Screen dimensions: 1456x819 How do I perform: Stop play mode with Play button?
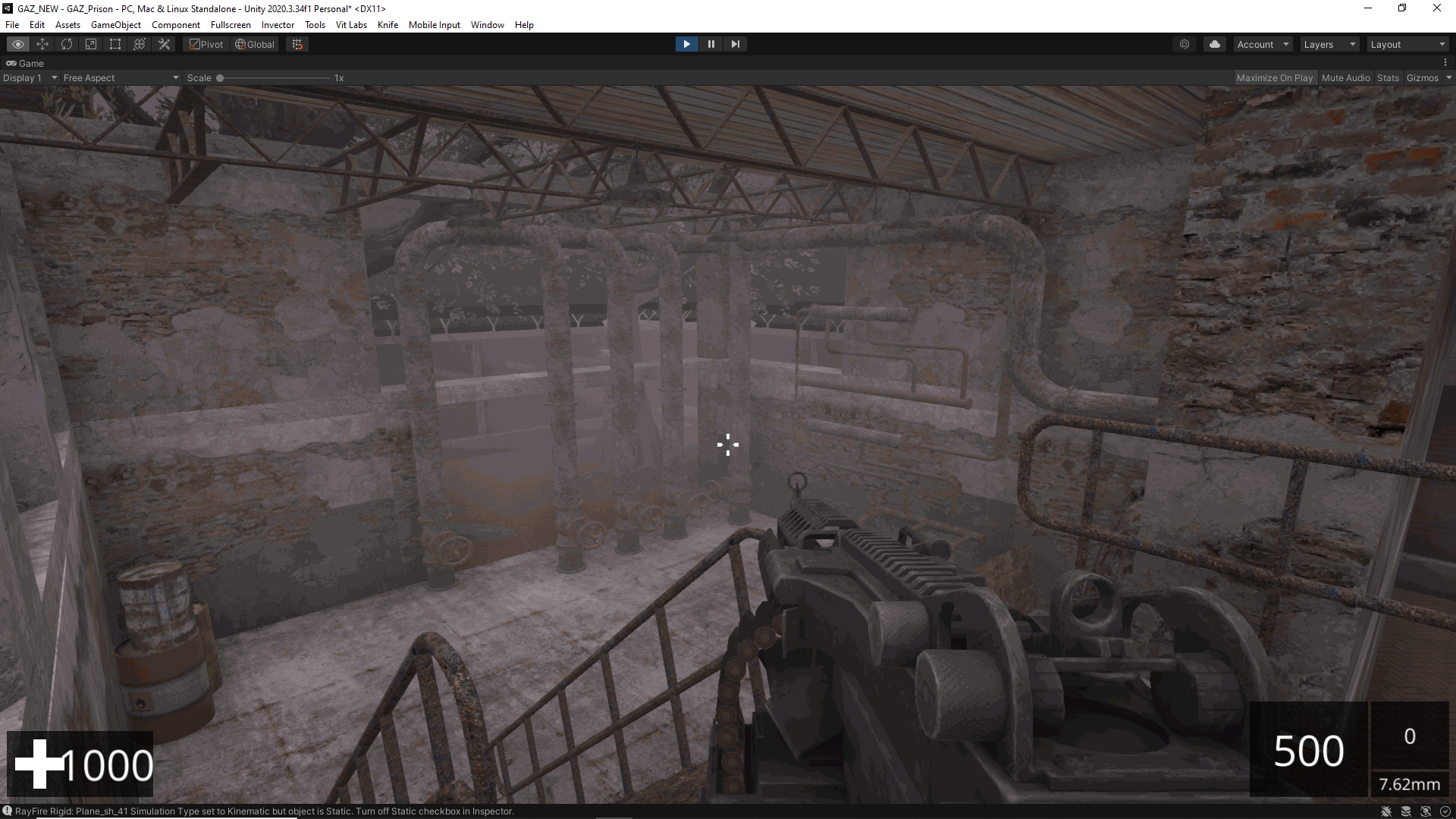tap(686, 44)
